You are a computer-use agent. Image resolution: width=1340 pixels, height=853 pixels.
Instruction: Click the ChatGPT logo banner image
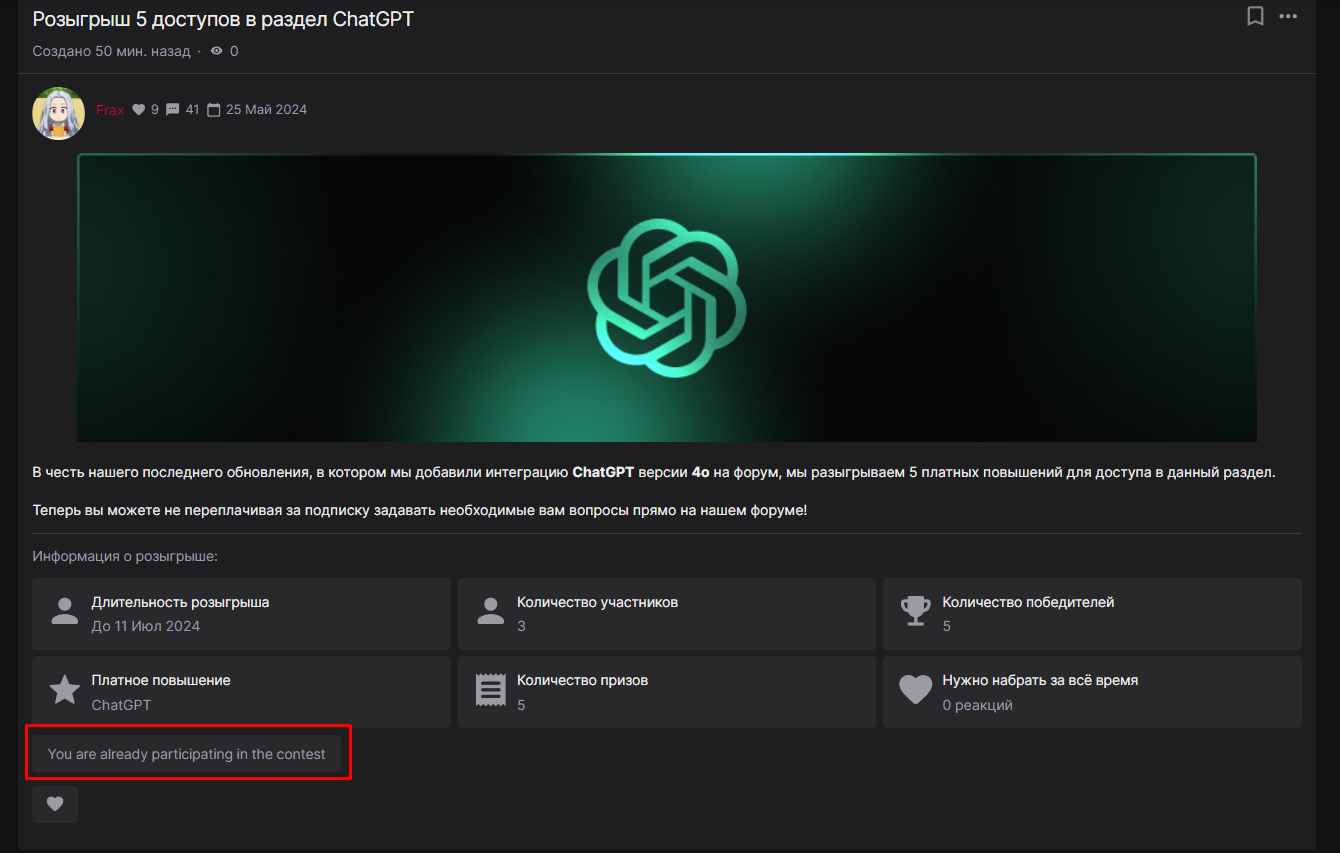pos(666,298)
